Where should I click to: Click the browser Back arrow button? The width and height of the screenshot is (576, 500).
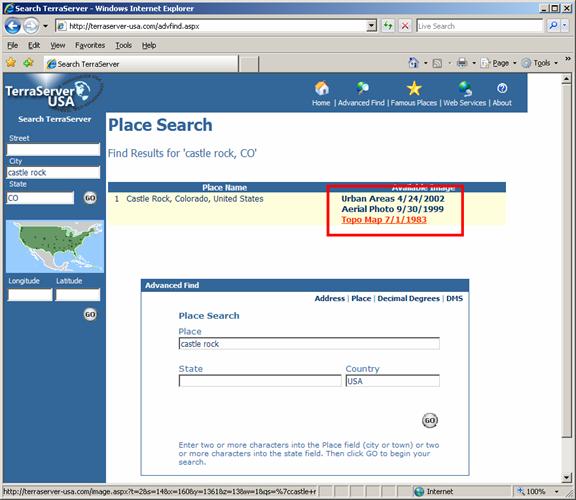coord(13,26)
